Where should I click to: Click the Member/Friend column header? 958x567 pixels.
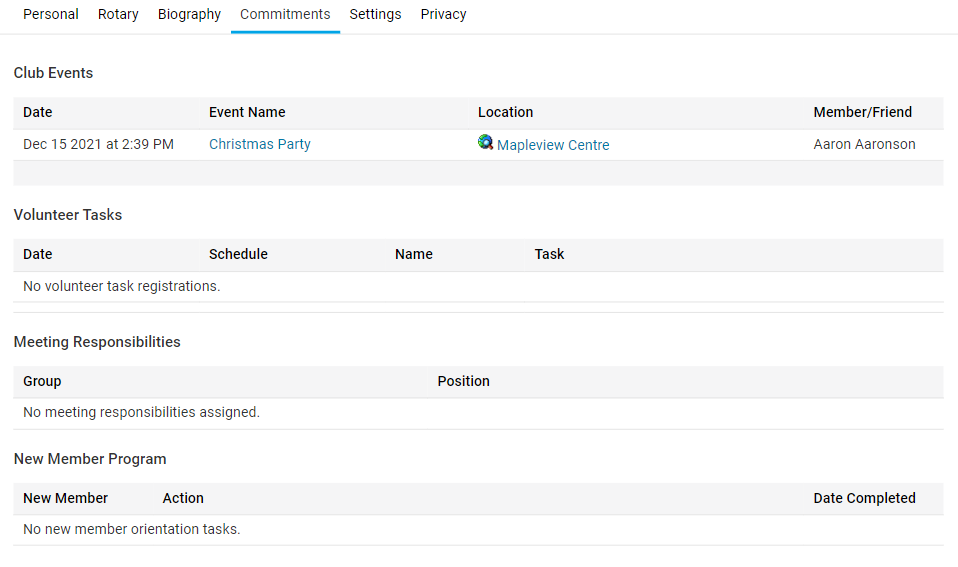pyautogui.click(x=862, y=113)
